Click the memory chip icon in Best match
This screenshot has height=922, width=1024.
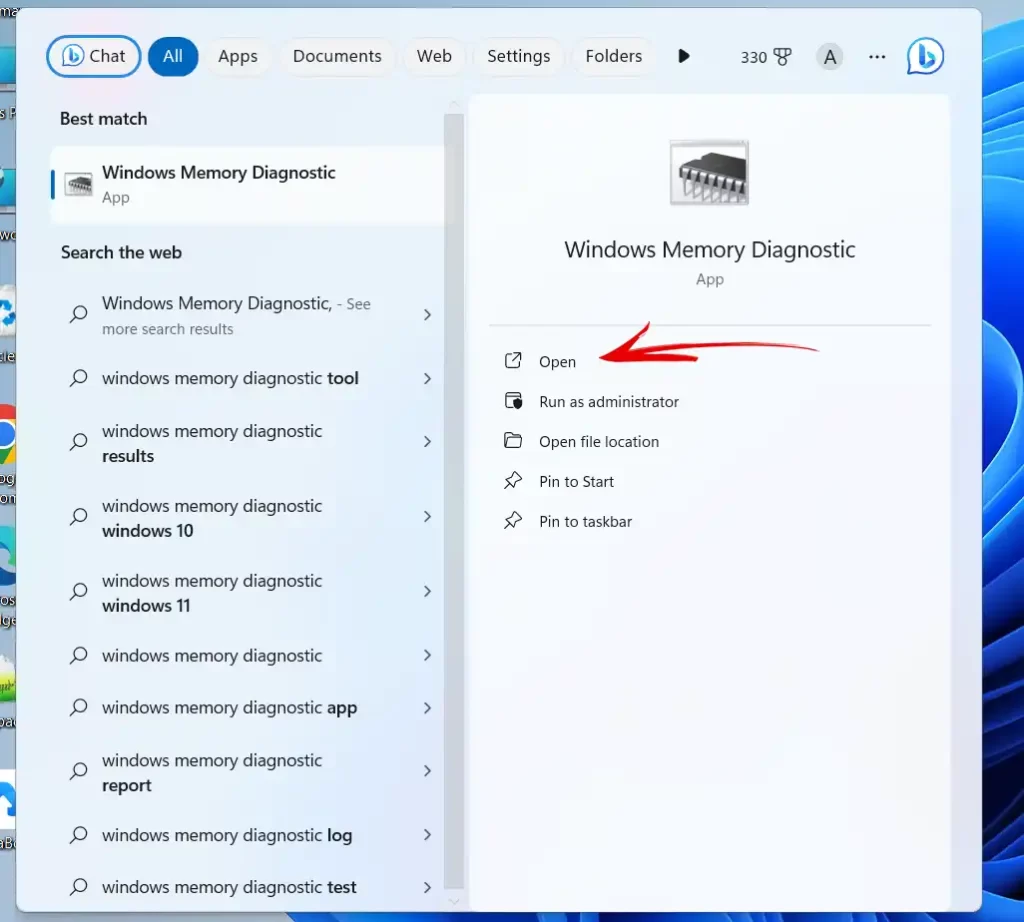point(78,184)
